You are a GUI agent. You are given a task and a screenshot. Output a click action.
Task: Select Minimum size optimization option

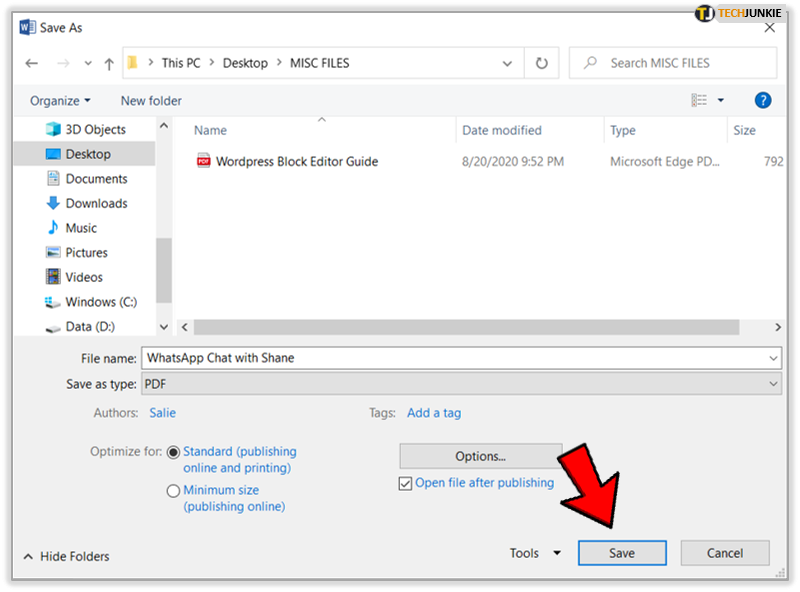pos(174,491)
